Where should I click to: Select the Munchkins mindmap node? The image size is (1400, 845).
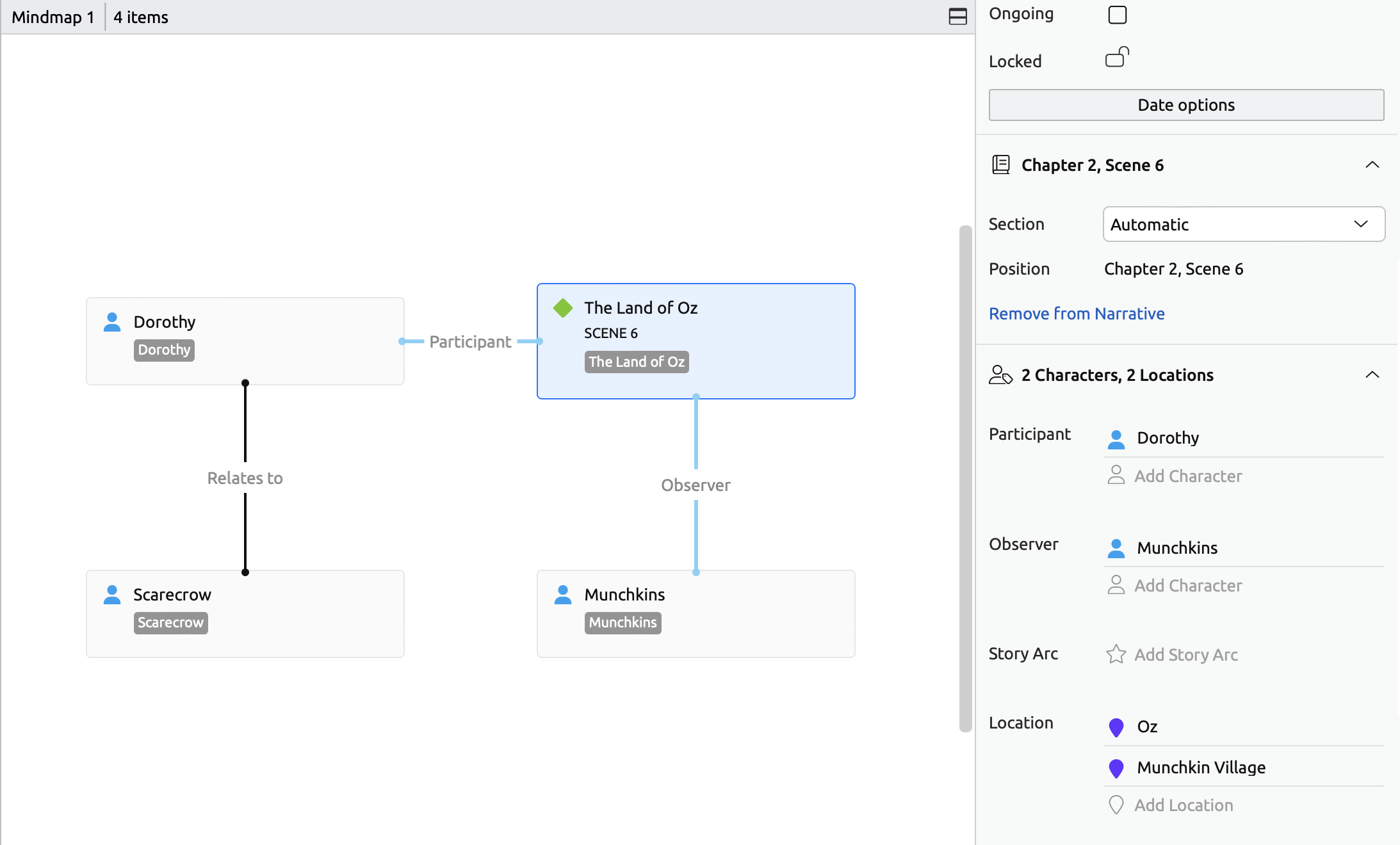[x=696, y=613]
